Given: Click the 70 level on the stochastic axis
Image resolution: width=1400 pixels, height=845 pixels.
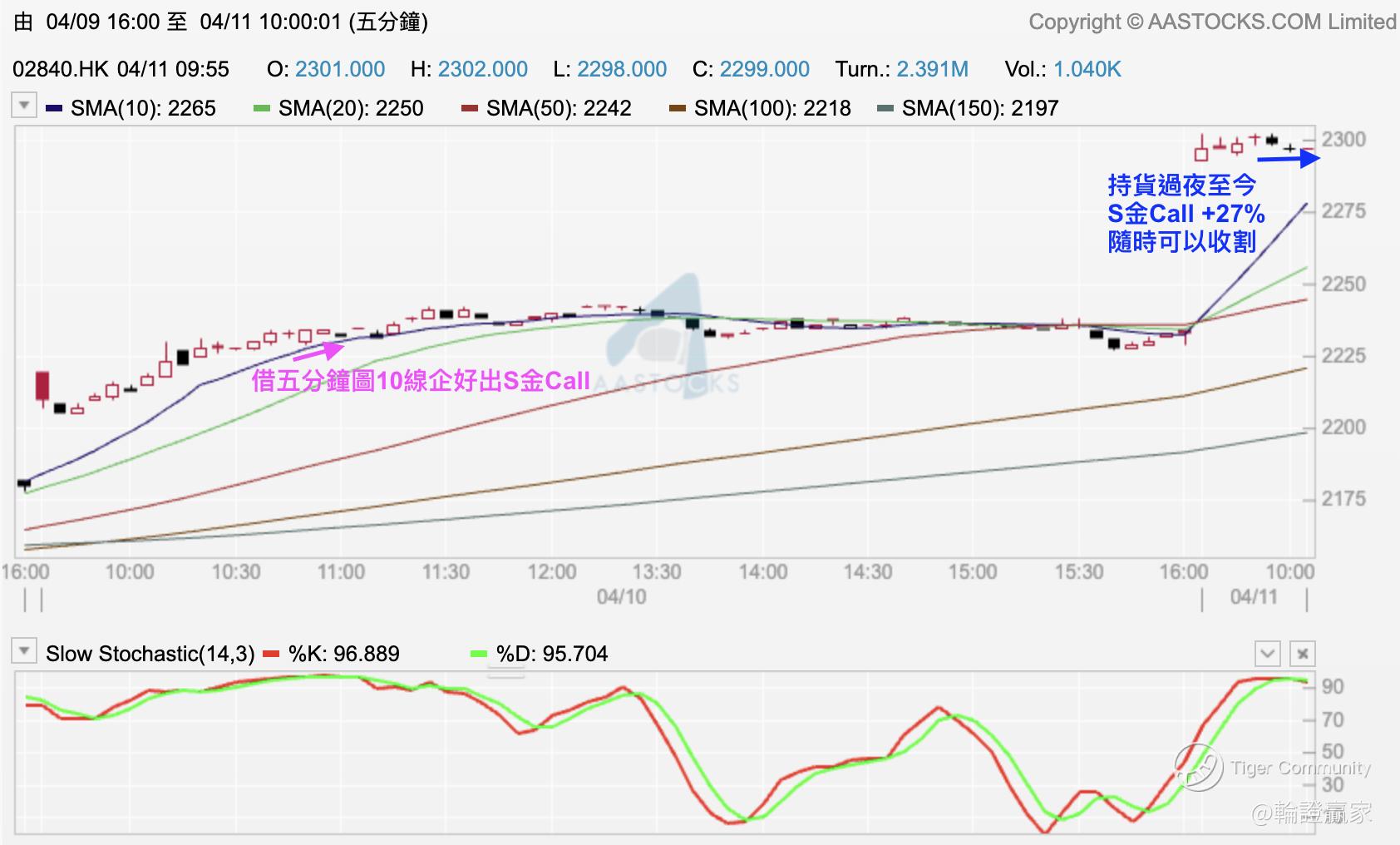Looking at the screenshot, I should [x=1333, y=720].
